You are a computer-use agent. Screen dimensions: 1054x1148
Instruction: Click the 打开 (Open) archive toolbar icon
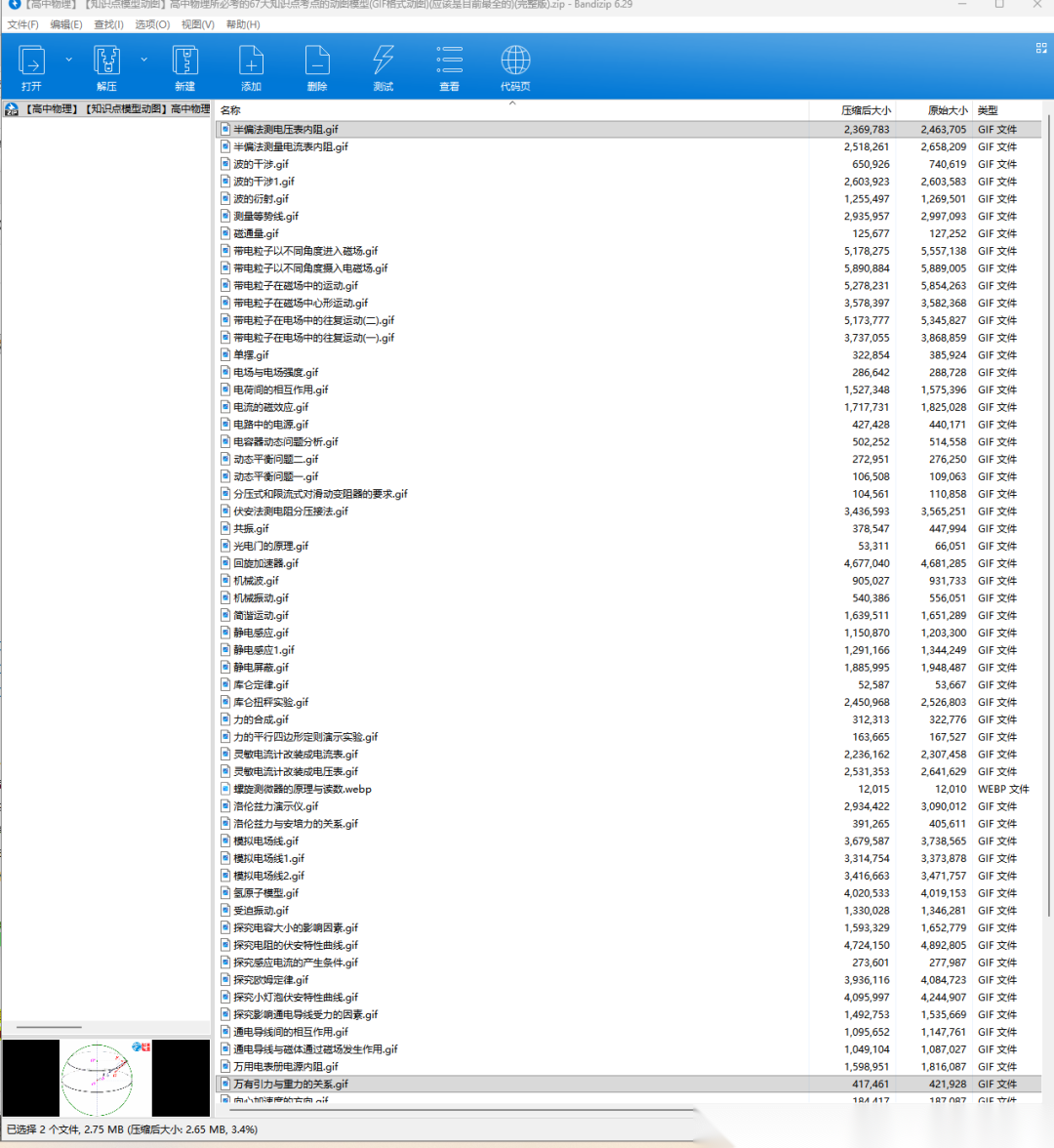31,66
